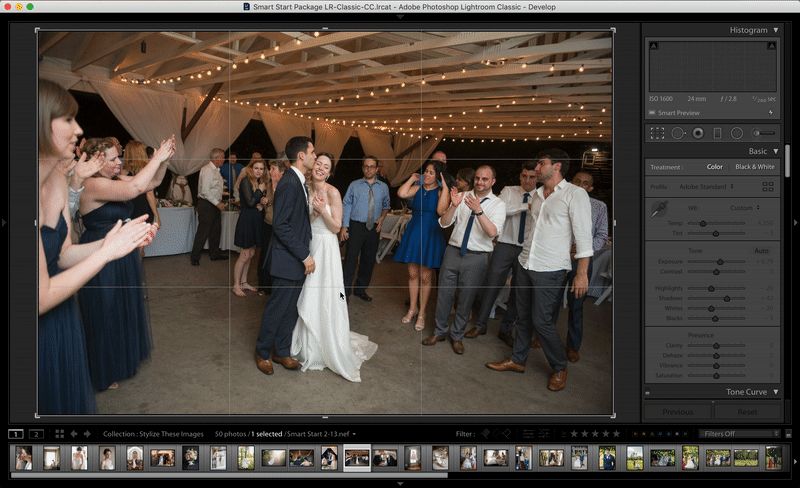
Task: Activate the Spot Removal tool
Action: [677, 133]
